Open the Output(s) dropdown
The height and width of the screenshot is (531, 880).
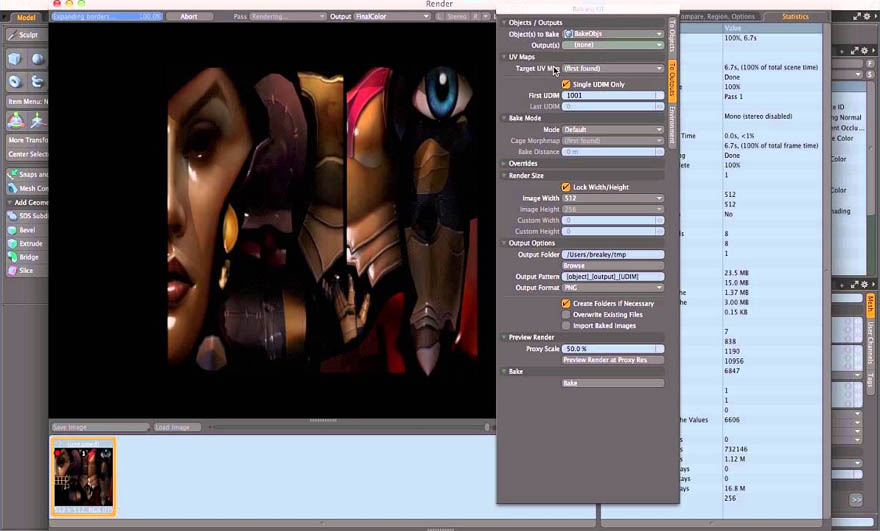click(x=613, y=45)
